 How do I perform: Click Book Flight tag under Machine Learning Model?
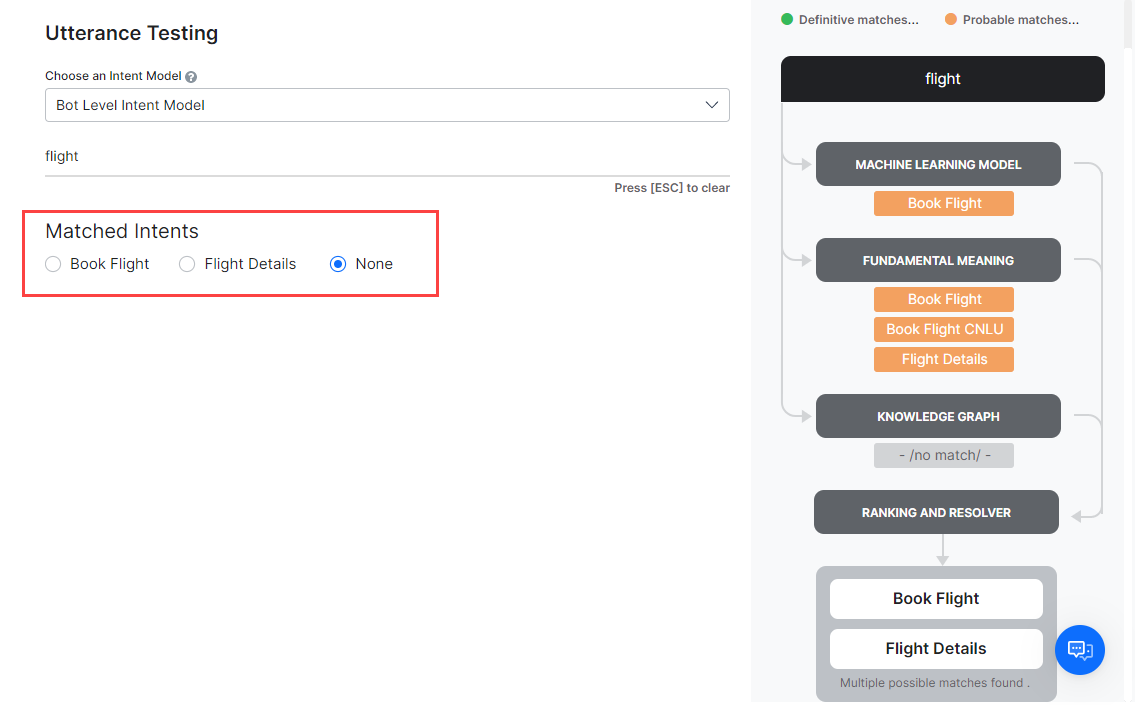(x=944, y=203)
